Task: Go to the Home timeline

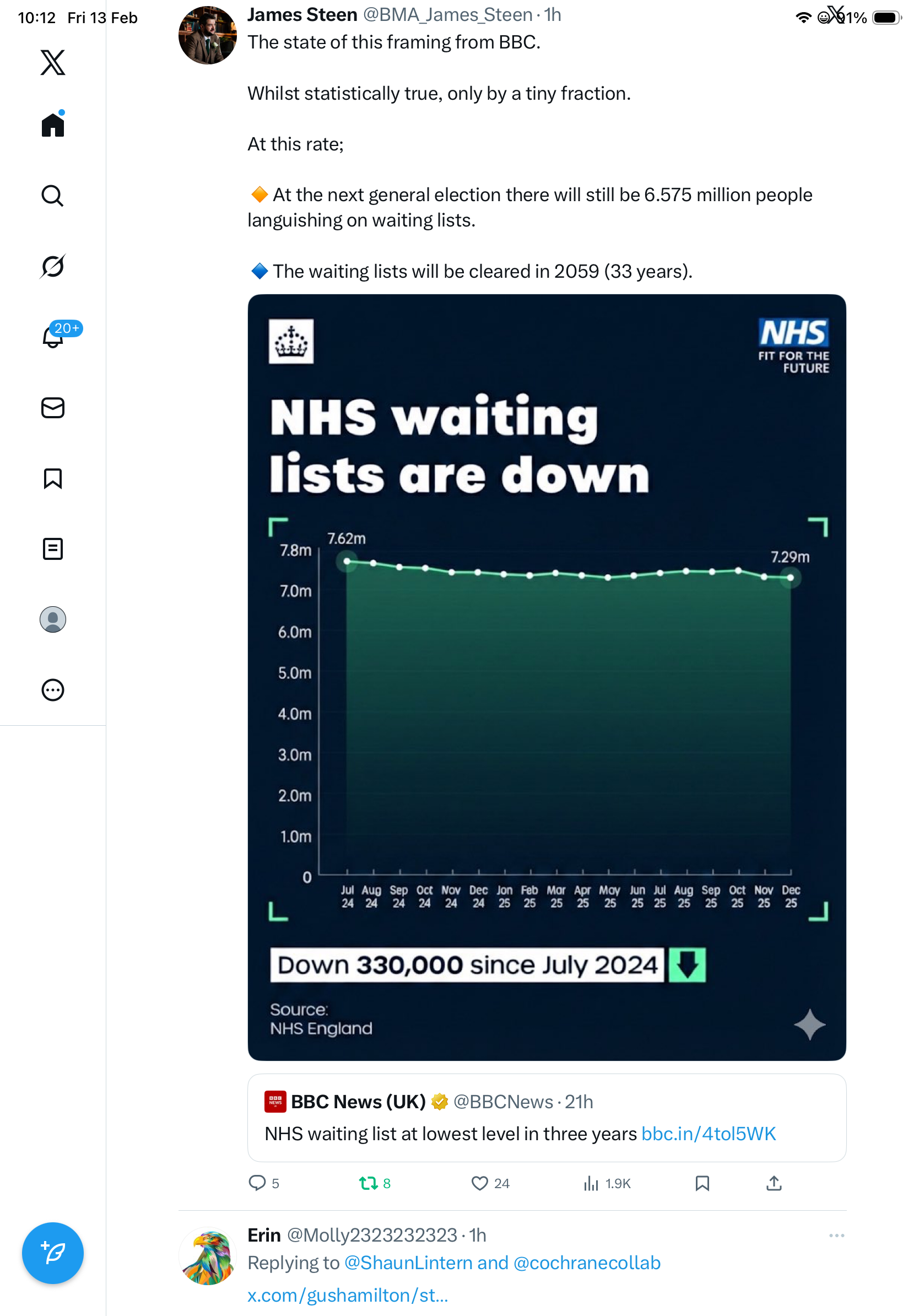Action: [x=53, y=125]
